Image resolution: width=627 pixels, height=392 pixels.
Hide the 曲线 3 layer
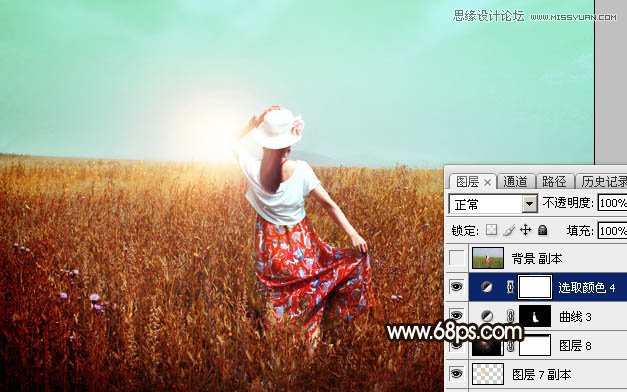[456, 315]
